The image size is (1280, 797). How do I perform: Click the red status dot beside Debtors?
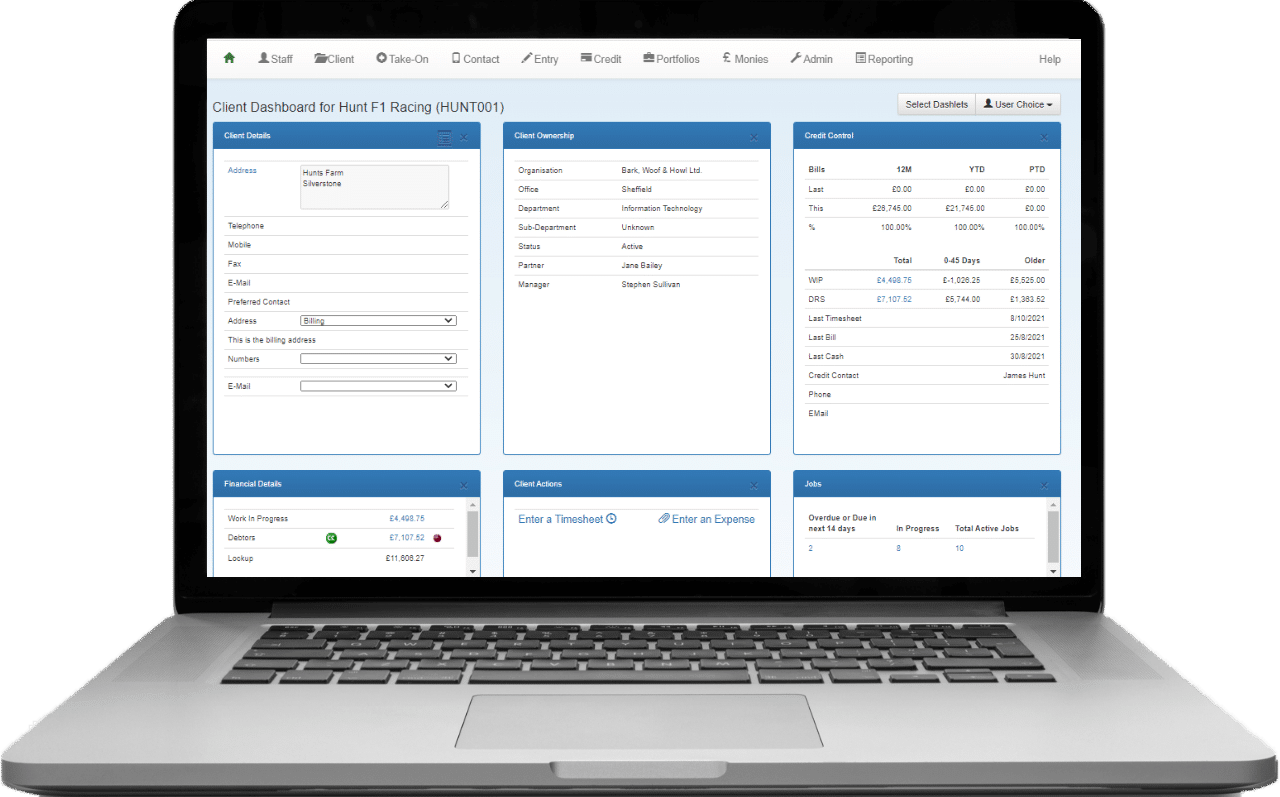pos(437,538)
